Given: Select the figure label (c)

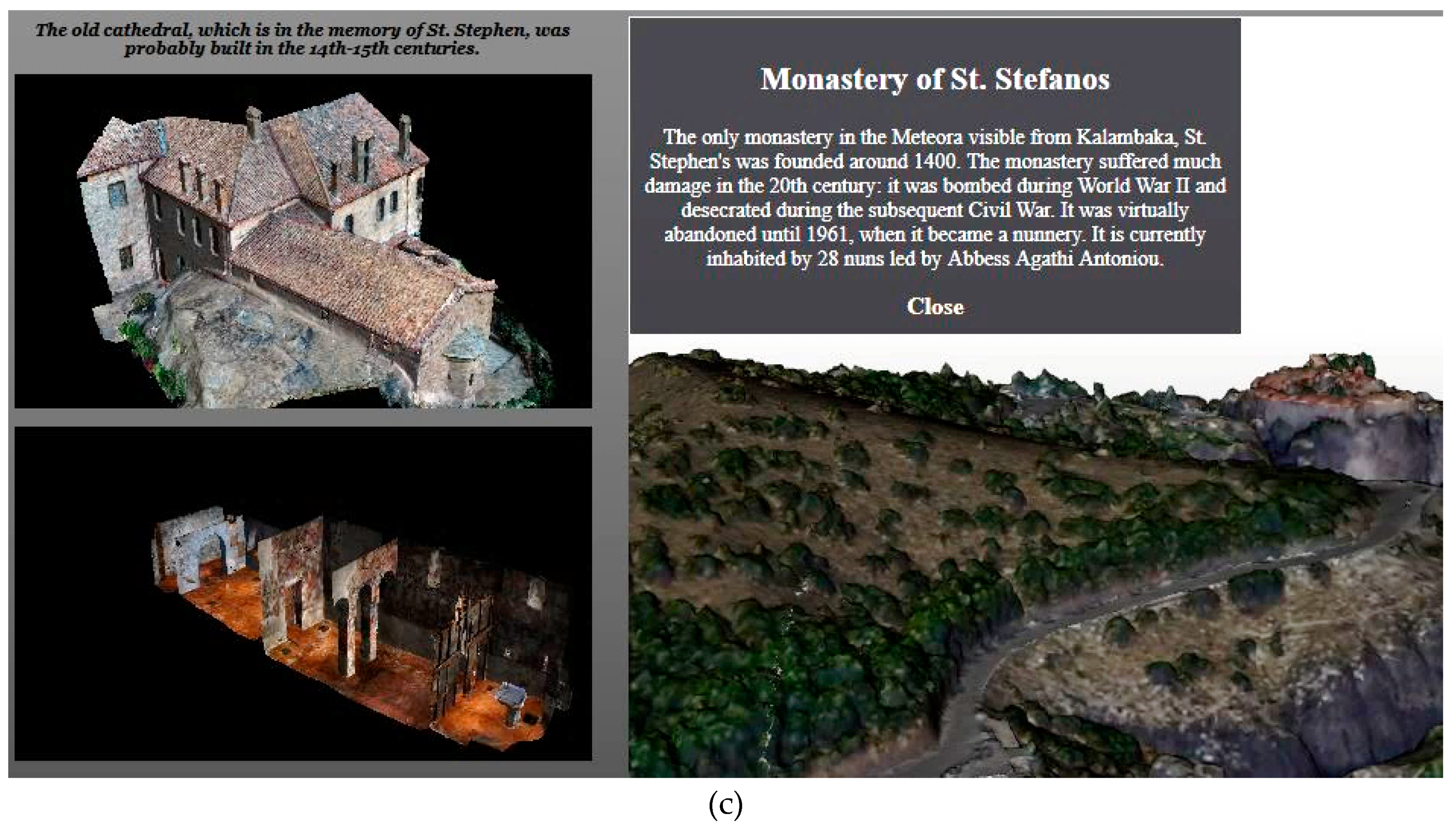Looking at the screenshot, I should click(726, 806).
